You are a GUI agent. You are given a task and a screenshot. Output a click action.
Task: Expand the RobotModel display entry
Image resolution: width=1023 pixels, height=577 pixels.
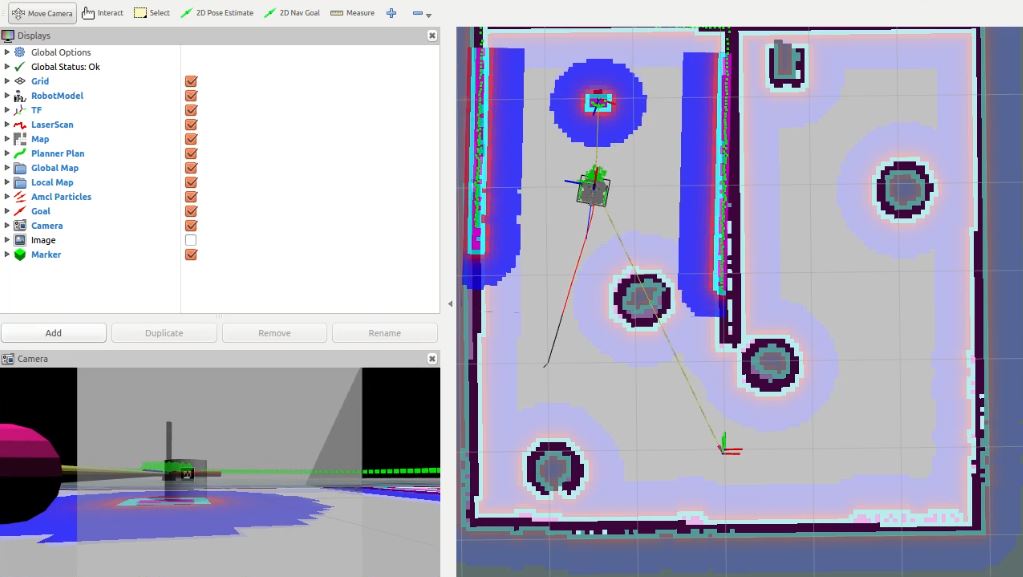[7, 96]
